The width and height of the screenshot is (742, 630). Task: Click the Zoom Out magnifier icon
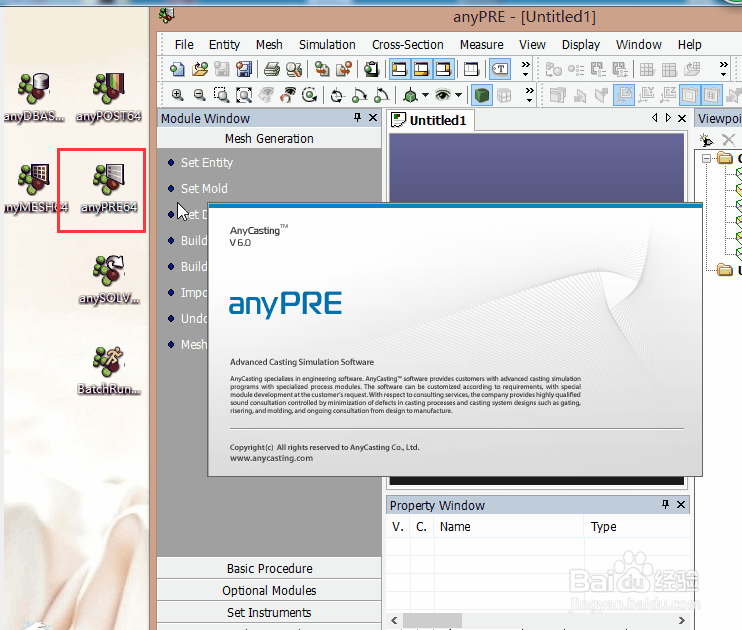tap(199, 95)
